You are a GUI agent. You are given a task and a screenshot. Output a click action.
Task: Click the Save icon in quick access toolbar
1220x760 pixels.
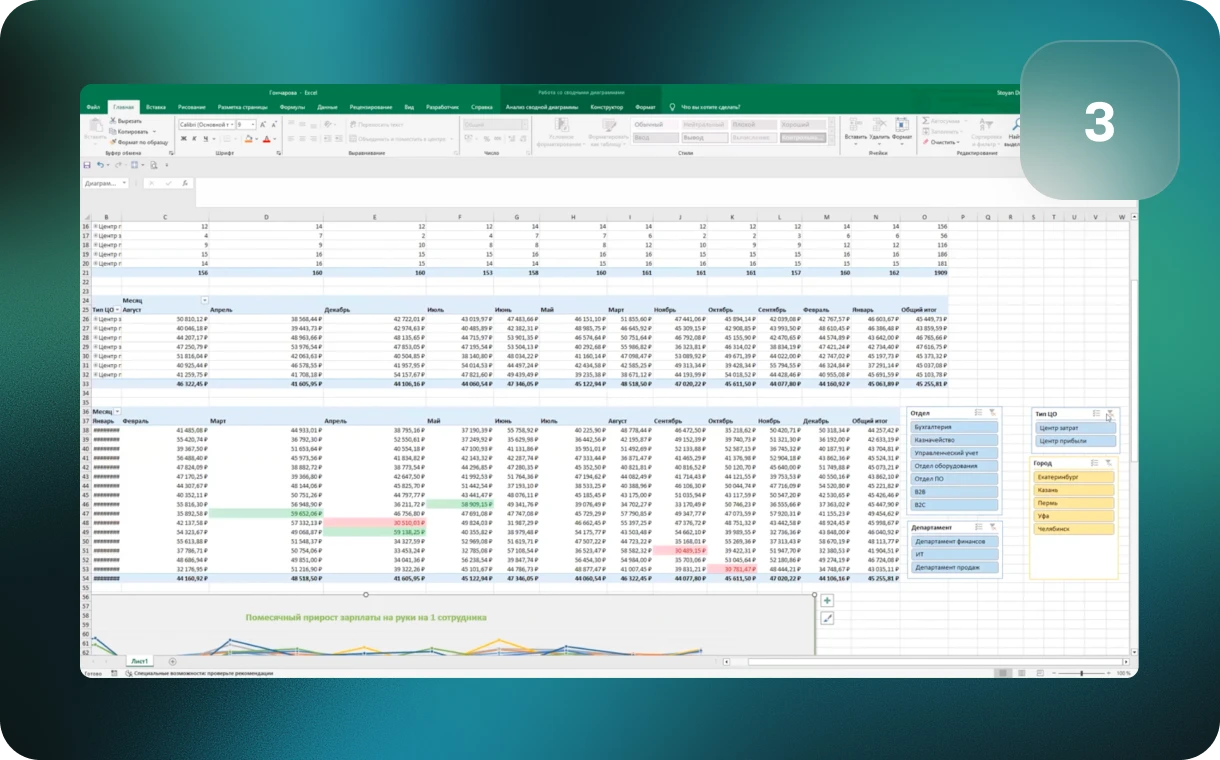pos(87,165)
